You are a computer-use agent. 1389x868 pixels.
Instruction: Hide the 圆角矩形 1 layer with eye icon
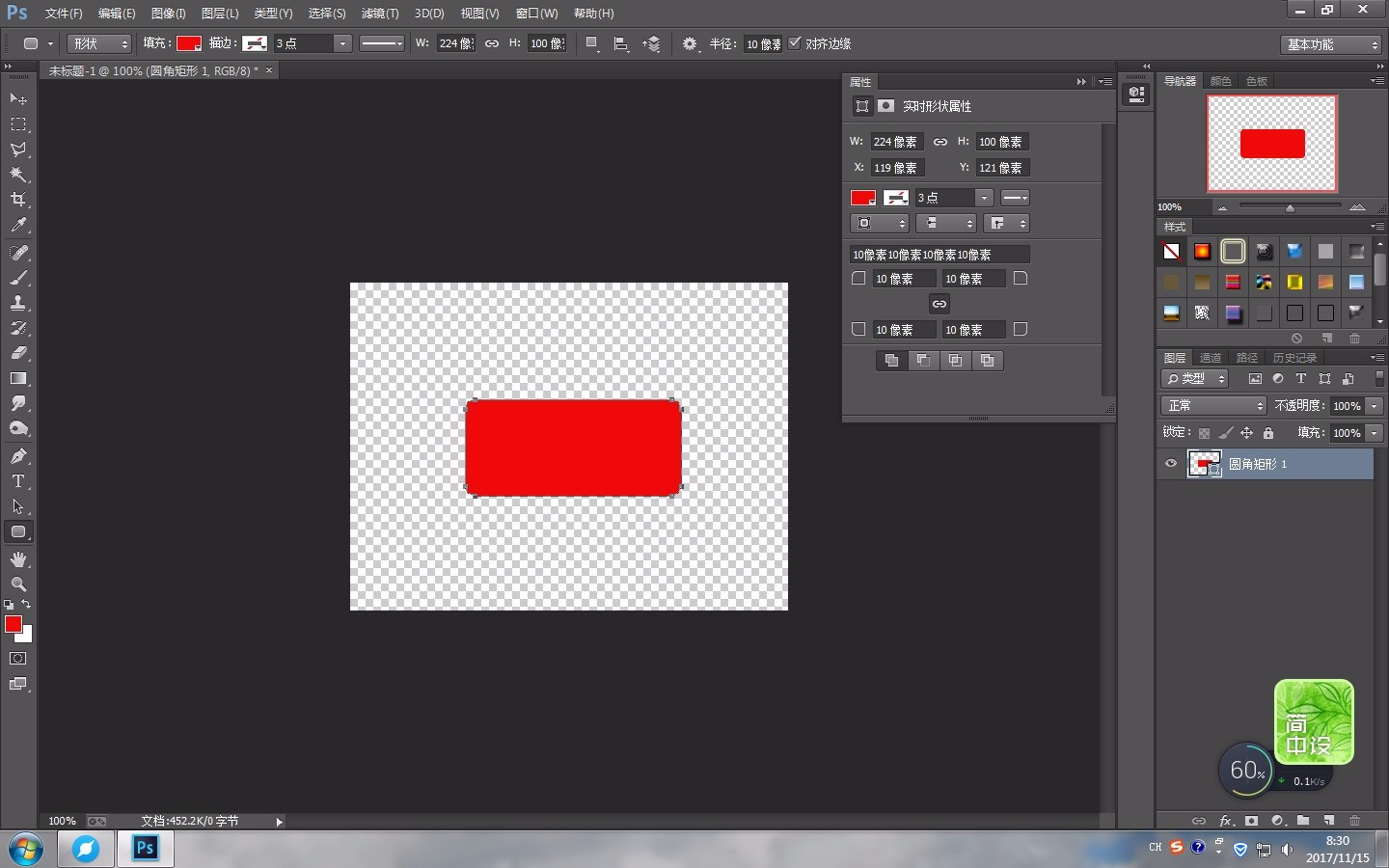point(1171,464)
